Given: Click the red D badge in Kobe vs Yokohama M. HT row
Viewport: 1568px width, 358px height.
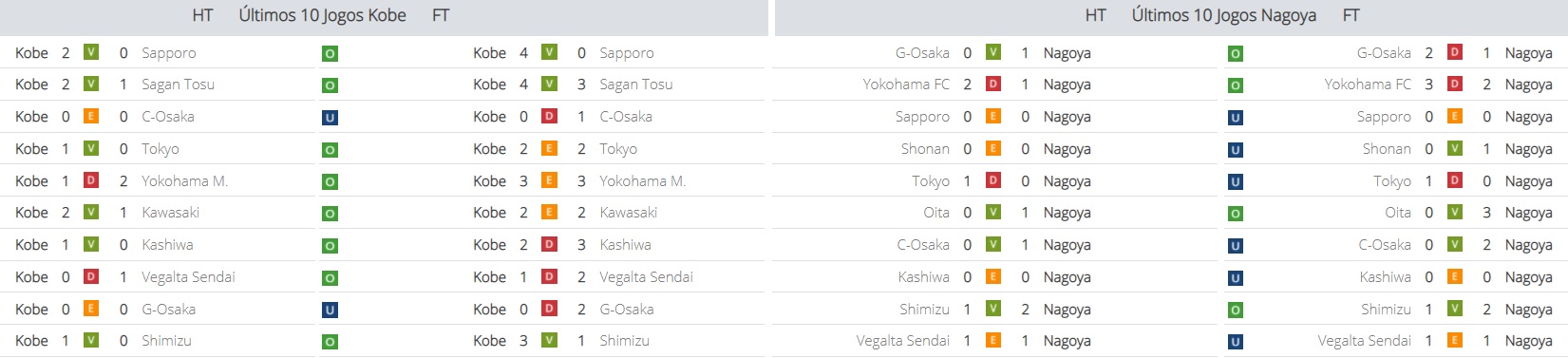Looking at the screenshot, I should [x=91, y=180].
